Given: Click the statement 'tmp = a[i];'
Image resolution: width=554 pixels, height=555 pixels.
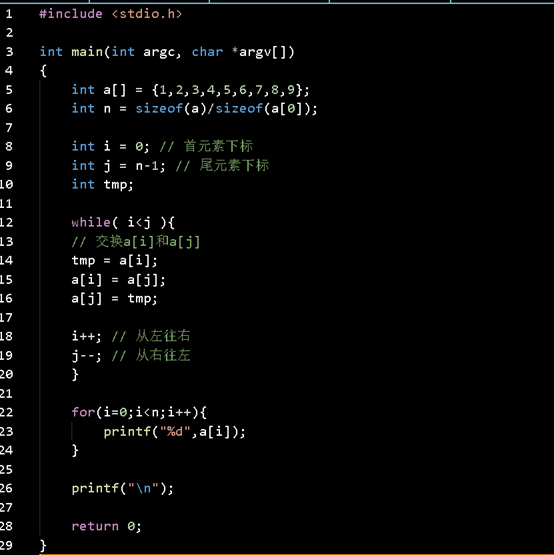Looking at the screenshot, I should coord(114,261).
